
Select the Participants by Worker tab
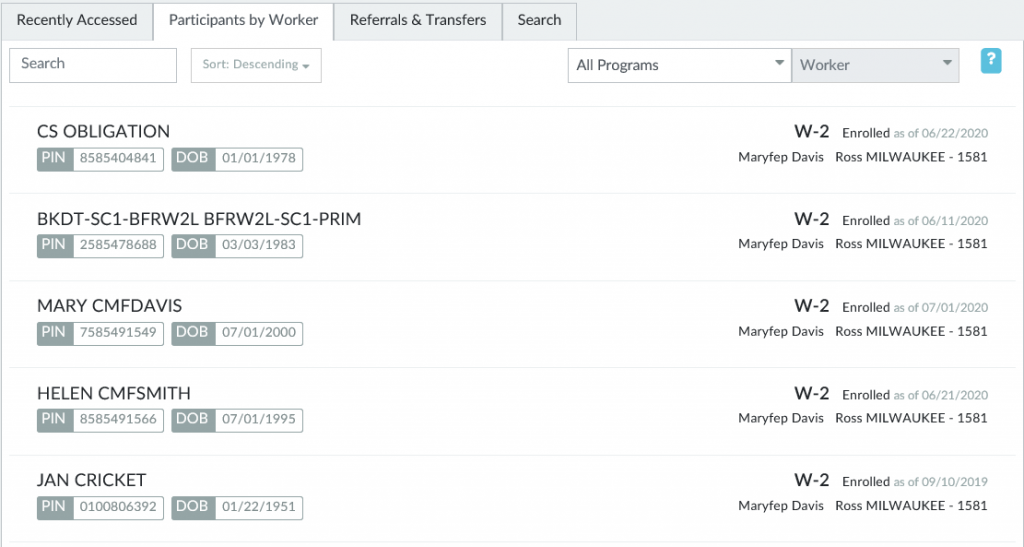(243, 20)
